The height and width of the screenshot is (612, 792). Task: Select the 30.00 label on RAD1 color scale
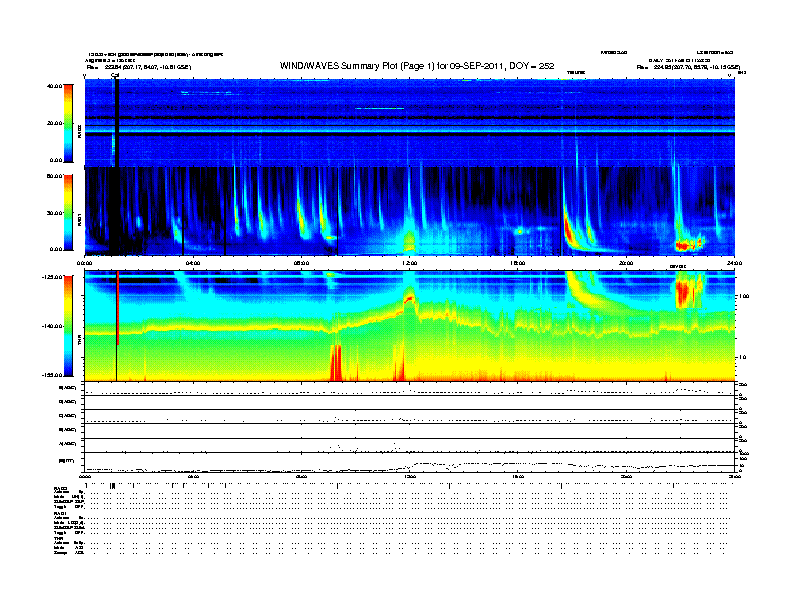pyautogui.click(x=54, y=213)
